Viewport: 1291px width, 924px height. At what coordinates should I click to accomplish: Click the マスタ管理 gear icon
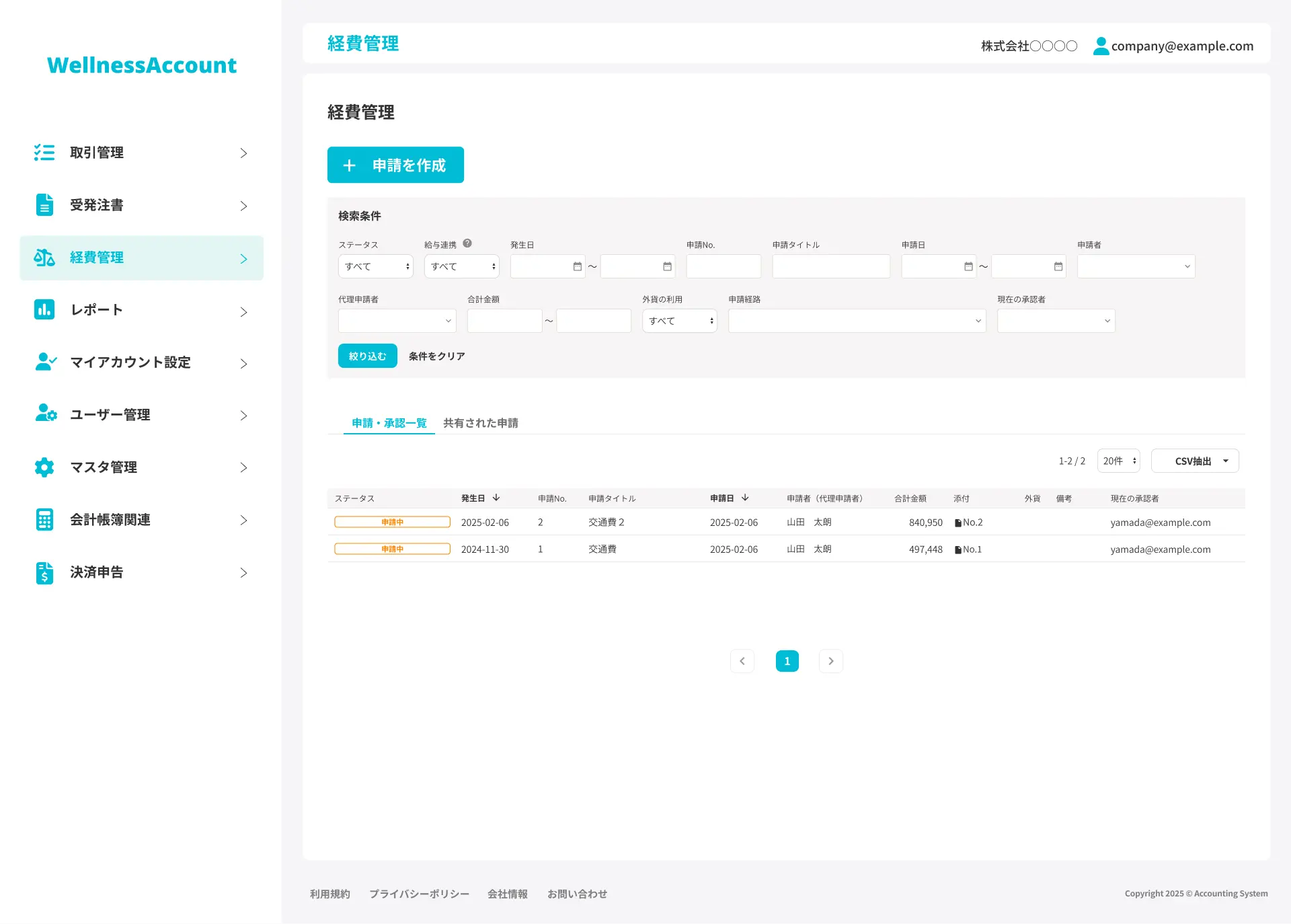click(44, 467)
